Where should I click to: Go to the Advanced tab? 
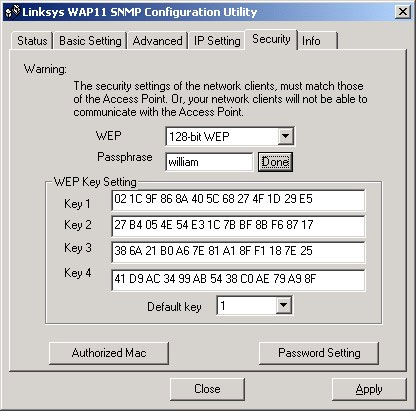pos(157,41)
